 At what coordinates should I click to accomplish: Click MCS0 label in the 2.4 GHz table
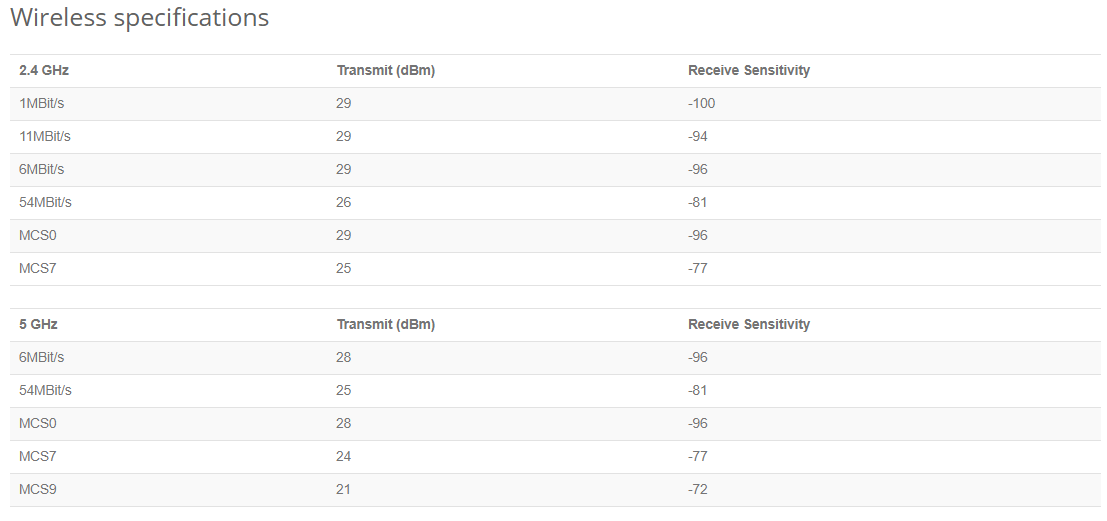tap(38, 236)
